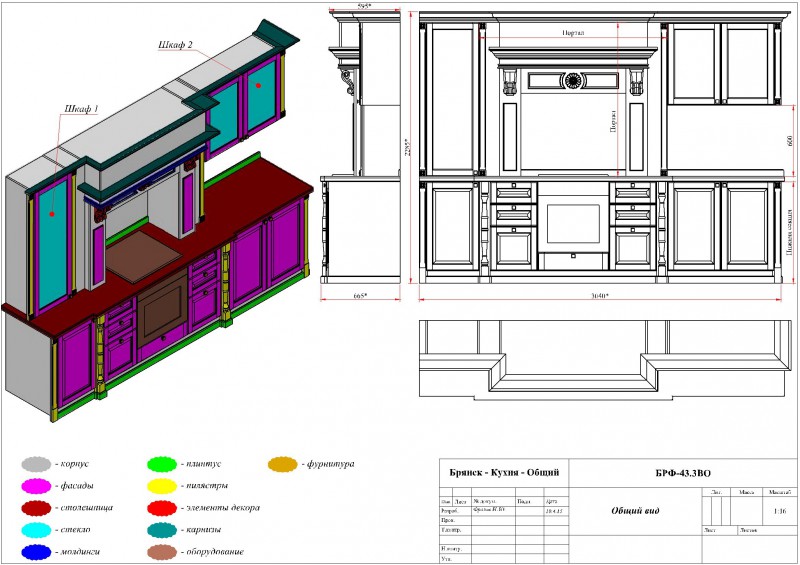Click the 'Нижняя секция' dimension label
This screenshot has height=565, width=800.
point(790,233)
